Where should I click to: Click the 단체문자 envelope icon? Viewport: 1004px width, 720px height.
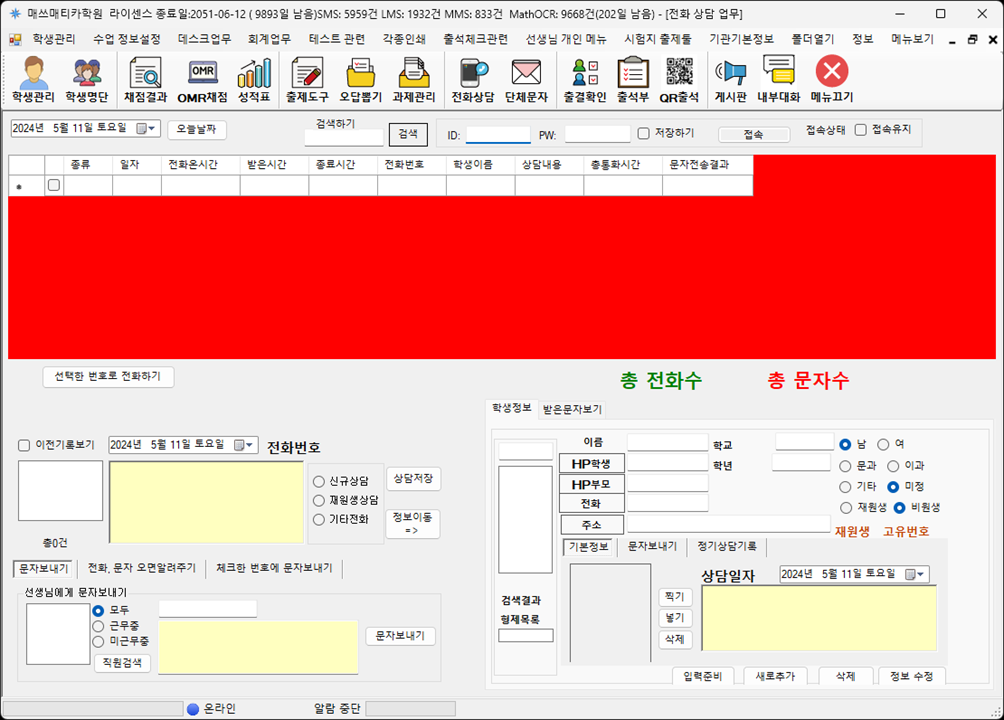coord(526,79)
